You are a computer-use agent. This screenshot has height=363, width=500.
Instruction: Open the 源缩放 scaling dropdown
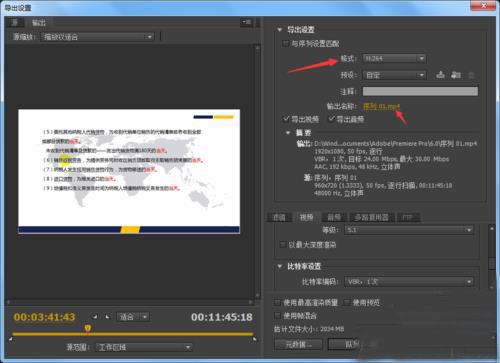[97, 37]
